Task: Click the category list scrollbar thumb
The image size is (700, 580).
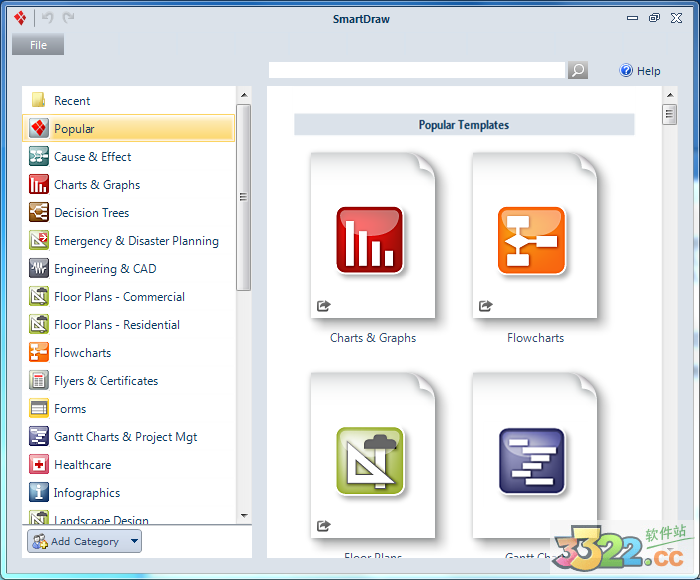Action: coord(243,197)
